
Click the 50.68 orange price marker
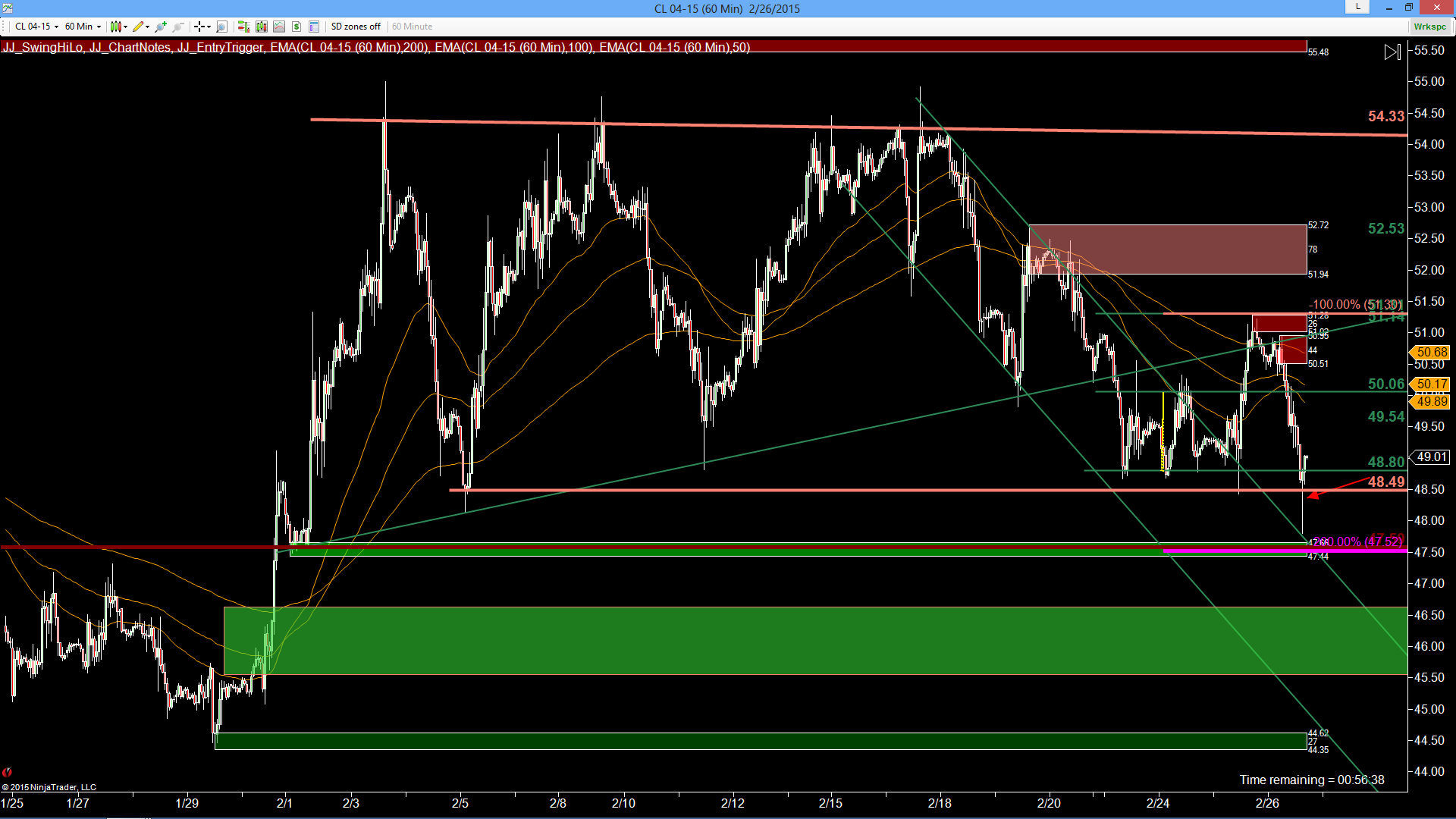coord(1429,352)
